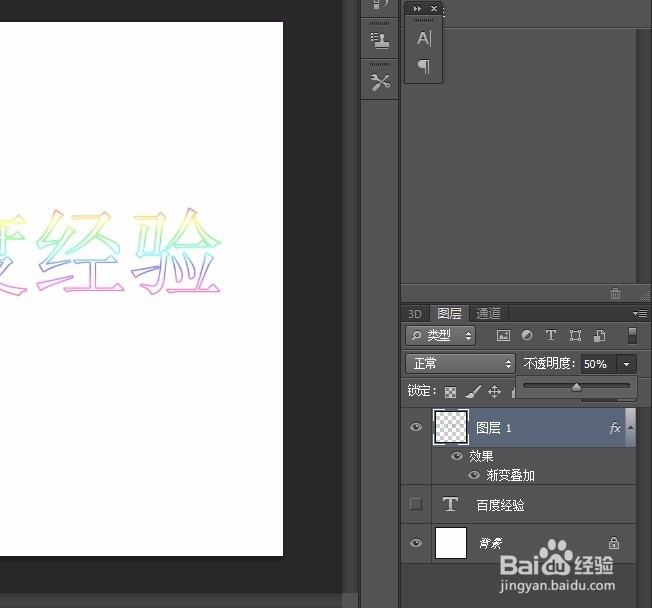Click the T thumbnail of 百度经验 layer
The height and width of the screenshot is (608, 652).
pos(450,504)
